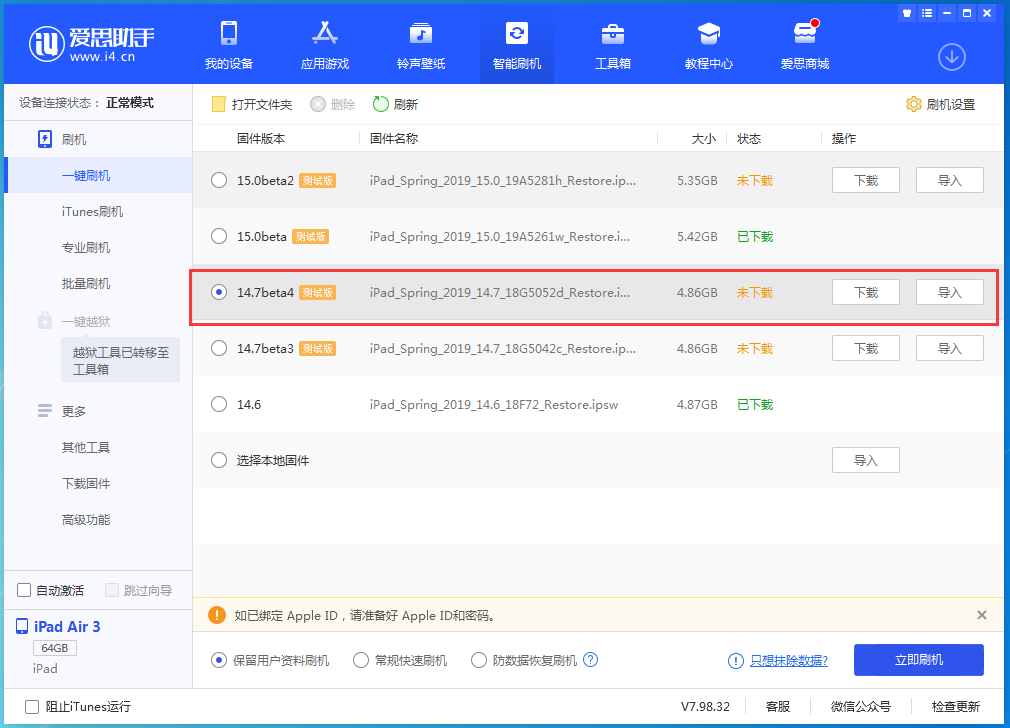Click the 刷新 refresh icon
Image resolution: width=1010 pixels, height=728 pixels.
pyautogui.click(x=381, y=104)
